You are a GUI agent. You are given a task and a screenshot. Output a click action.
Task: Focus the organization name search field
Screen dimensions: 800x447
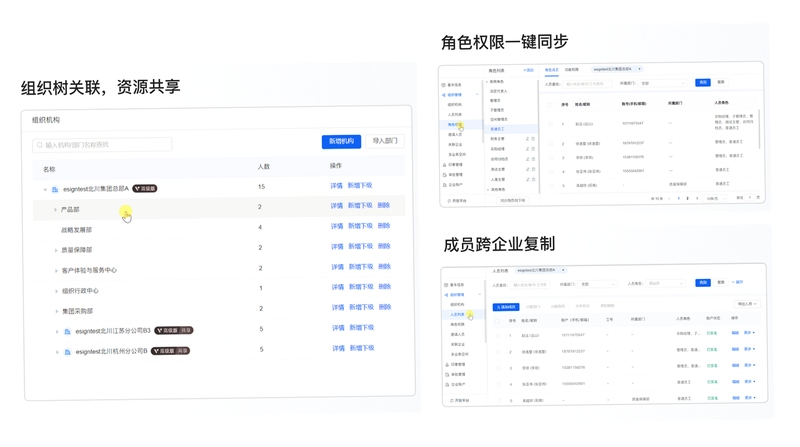click(x=102, y=145)
